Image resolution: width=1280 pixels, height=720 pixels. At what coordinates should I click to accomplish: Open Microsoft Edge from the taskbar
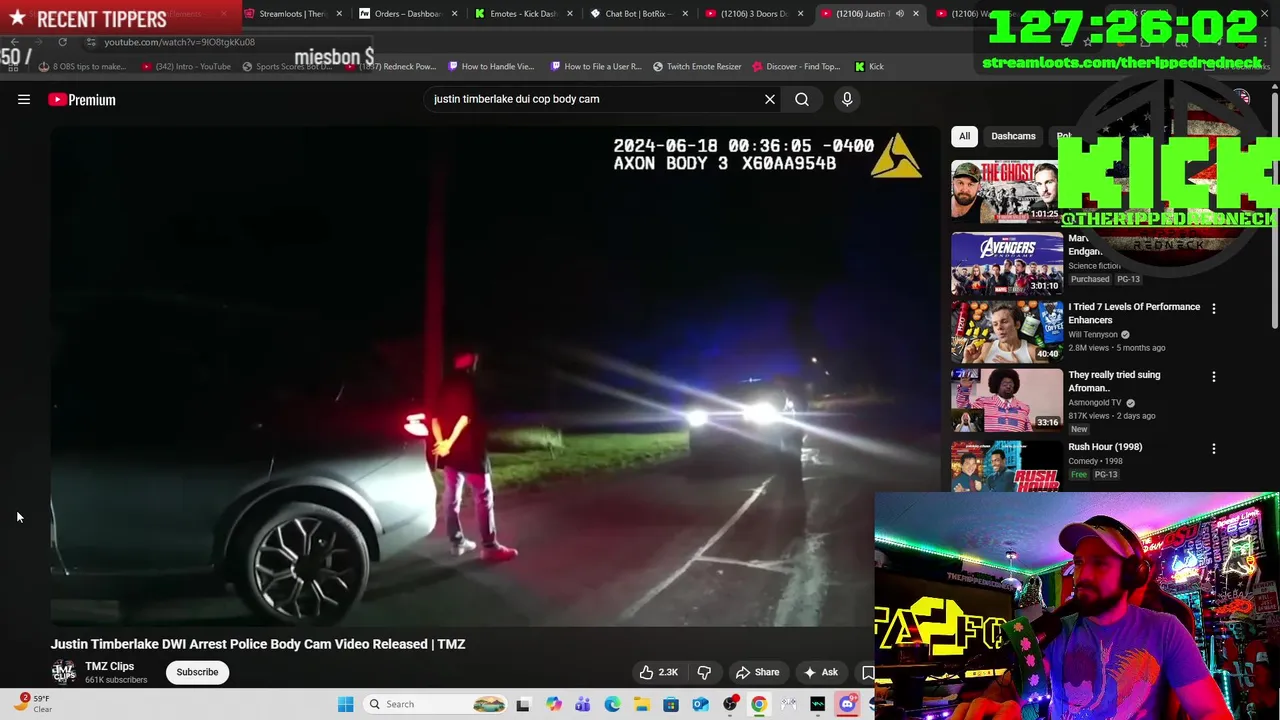pyautogui.click(x=612, y=704)
